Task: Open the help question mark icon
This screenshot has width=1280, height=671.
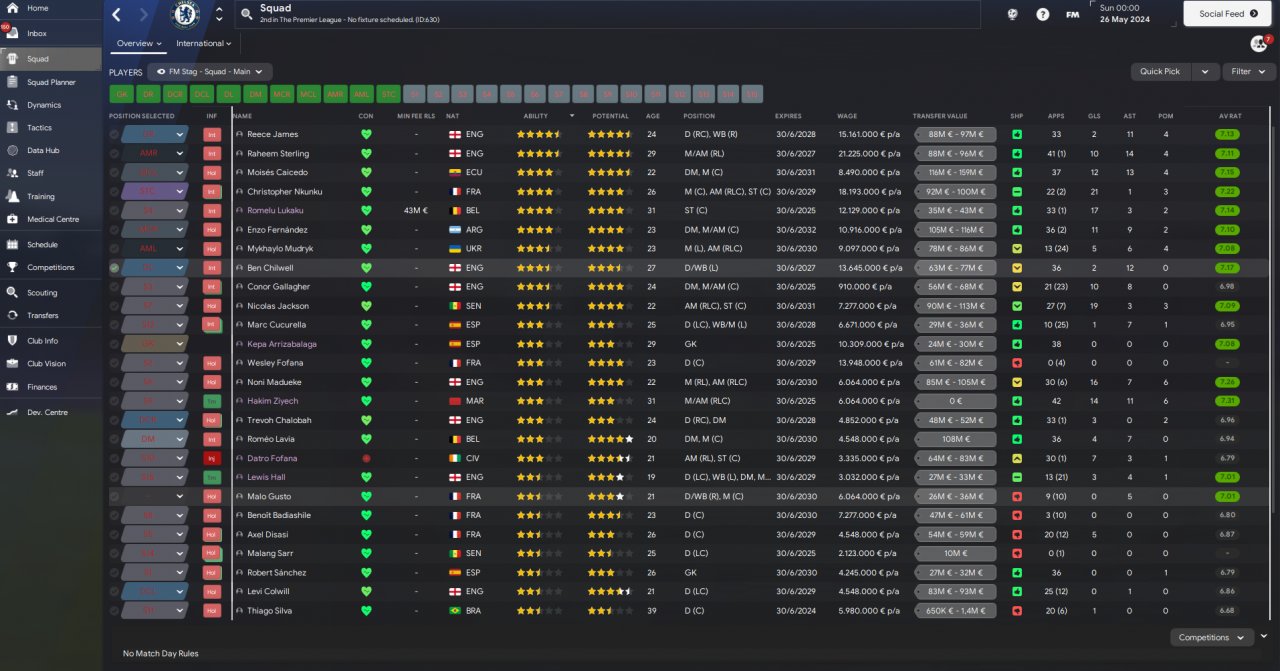Action: [x=1043, y=14]
